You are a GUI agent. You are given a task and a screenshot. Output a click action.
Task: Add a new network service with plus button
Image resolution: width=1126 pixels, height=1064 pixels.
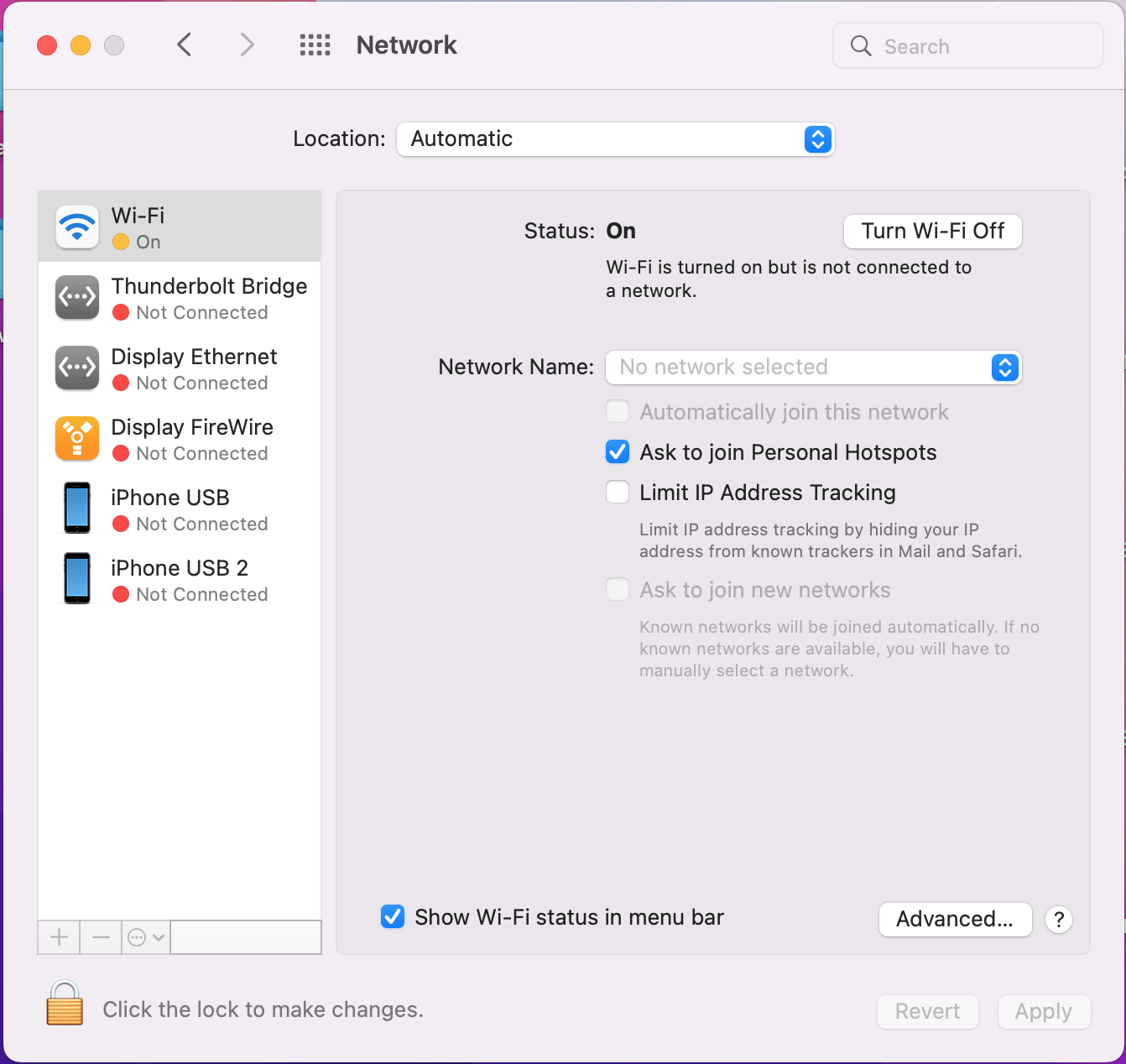[58, 937]
